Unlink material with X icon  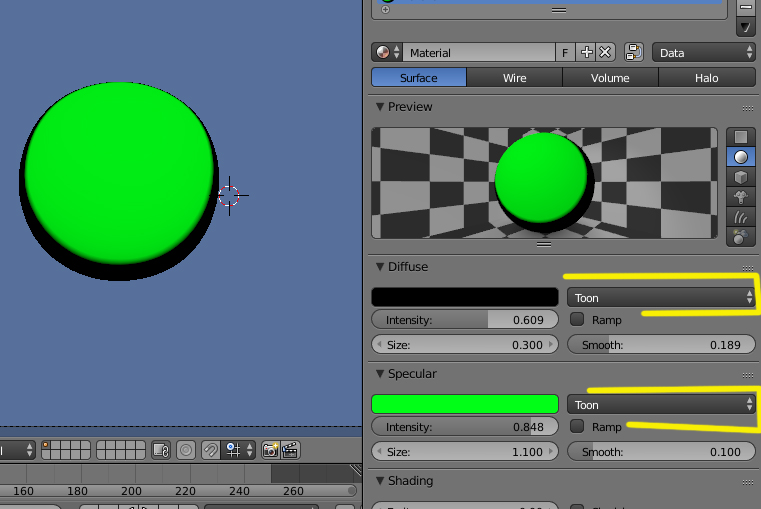(x=605, y=52)
